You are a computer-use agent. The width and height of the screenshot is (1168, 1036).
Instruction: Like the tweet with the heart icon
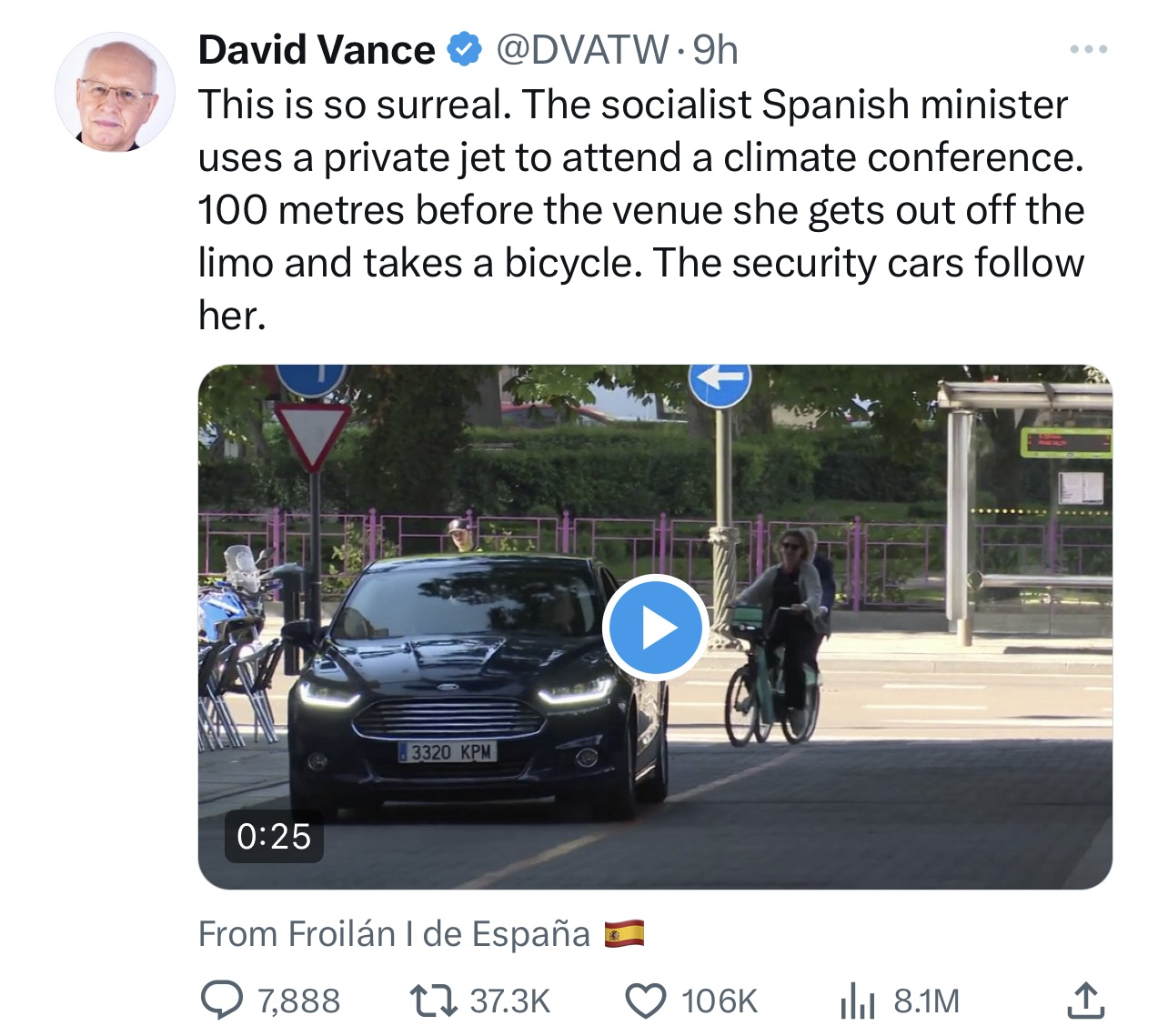645,1001
